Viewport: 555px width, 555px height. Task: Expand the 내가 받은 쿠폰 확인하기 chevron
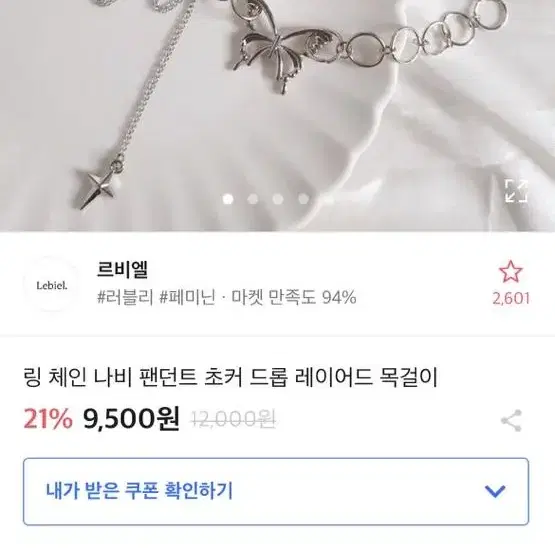click(494, 491)
